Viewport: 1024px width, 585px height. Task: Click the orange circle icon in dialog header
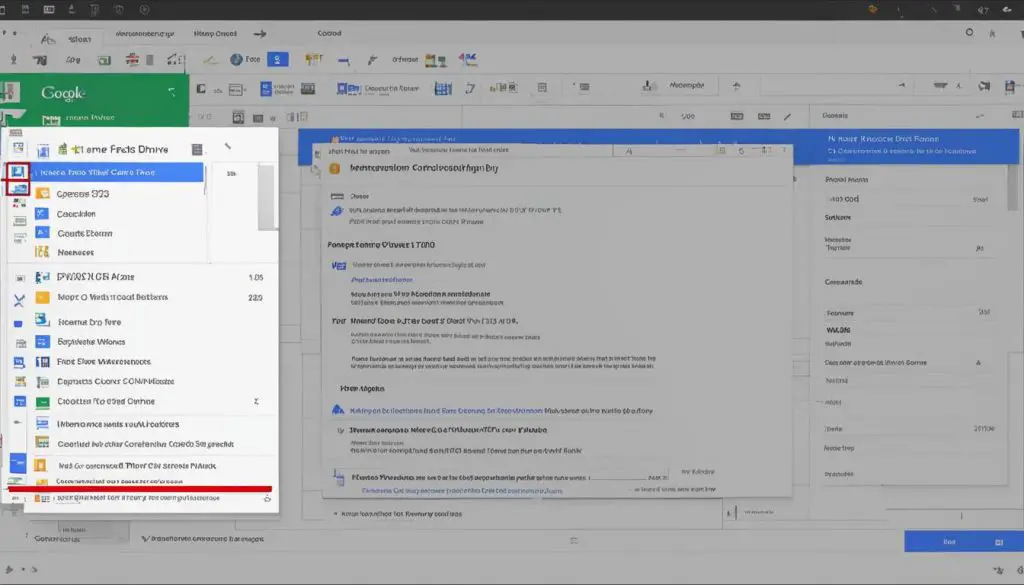pos(334,168)
